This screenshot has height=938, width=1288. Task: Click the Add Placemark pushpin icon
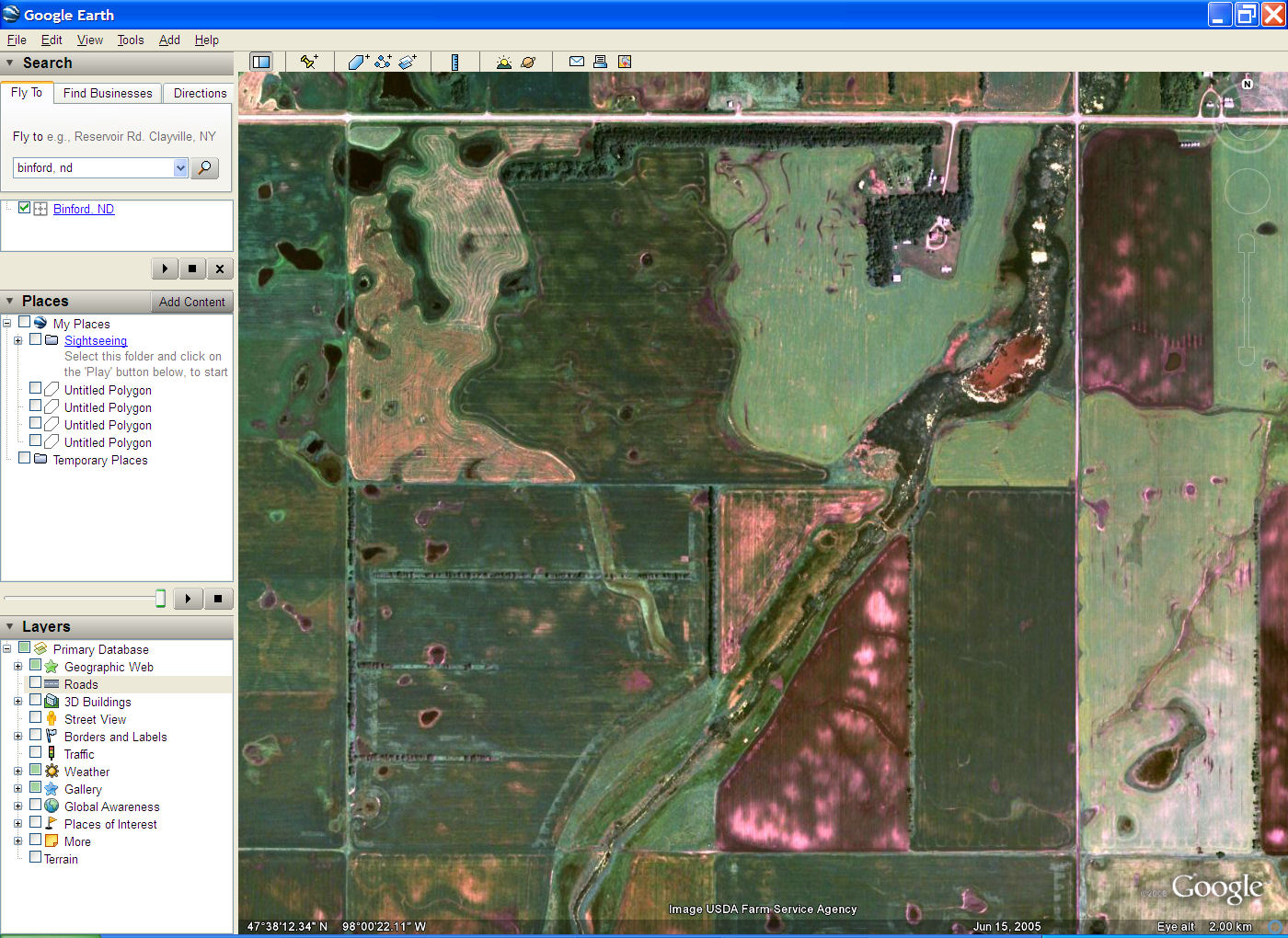tap(309, 62)
